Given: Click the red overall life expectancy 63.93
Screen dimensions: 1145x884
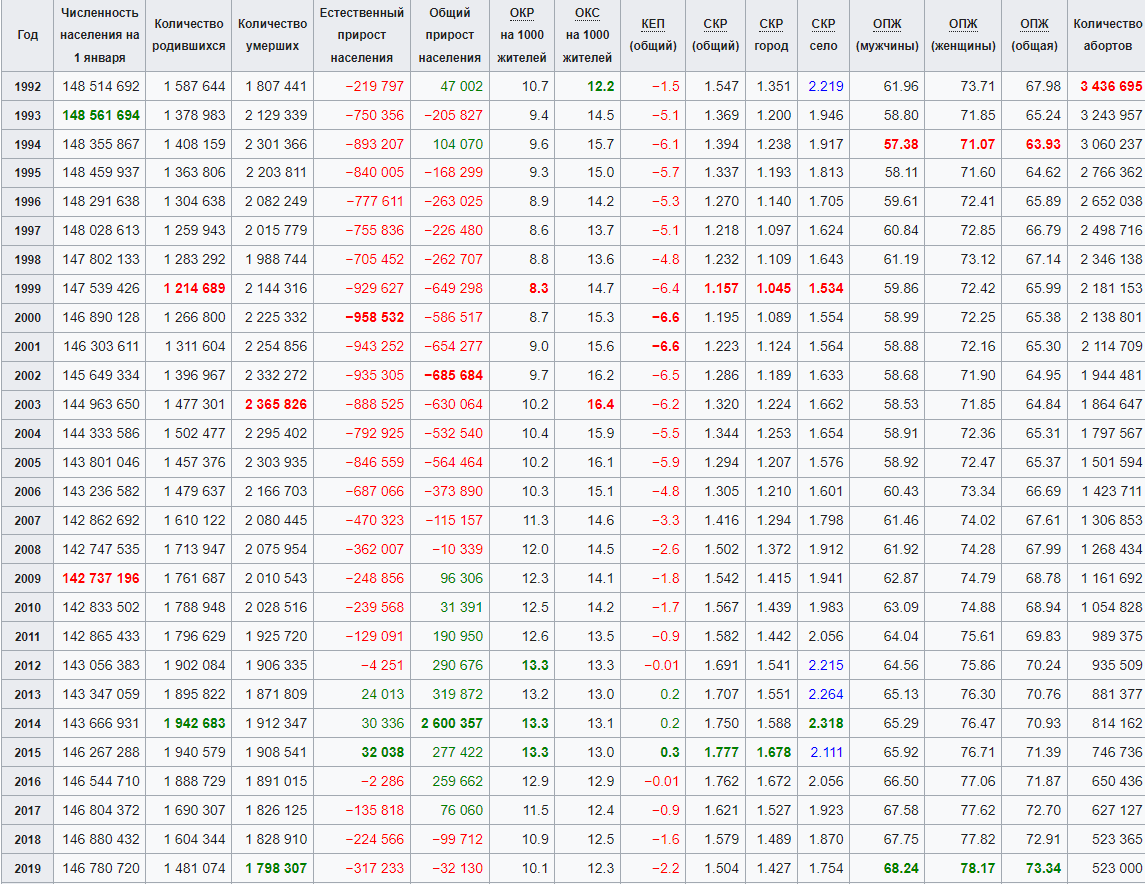Looking at the screenshot, I should 1043,145.
